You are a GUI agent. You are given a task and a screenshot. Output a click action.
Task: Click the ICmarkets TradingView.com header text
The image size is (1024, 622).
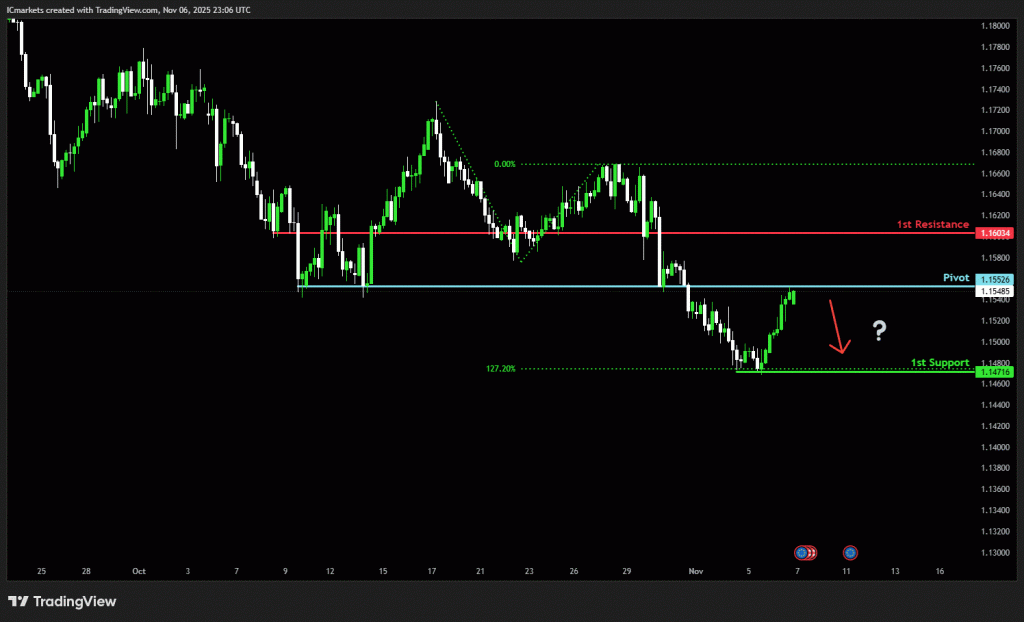tap(128, 9)
